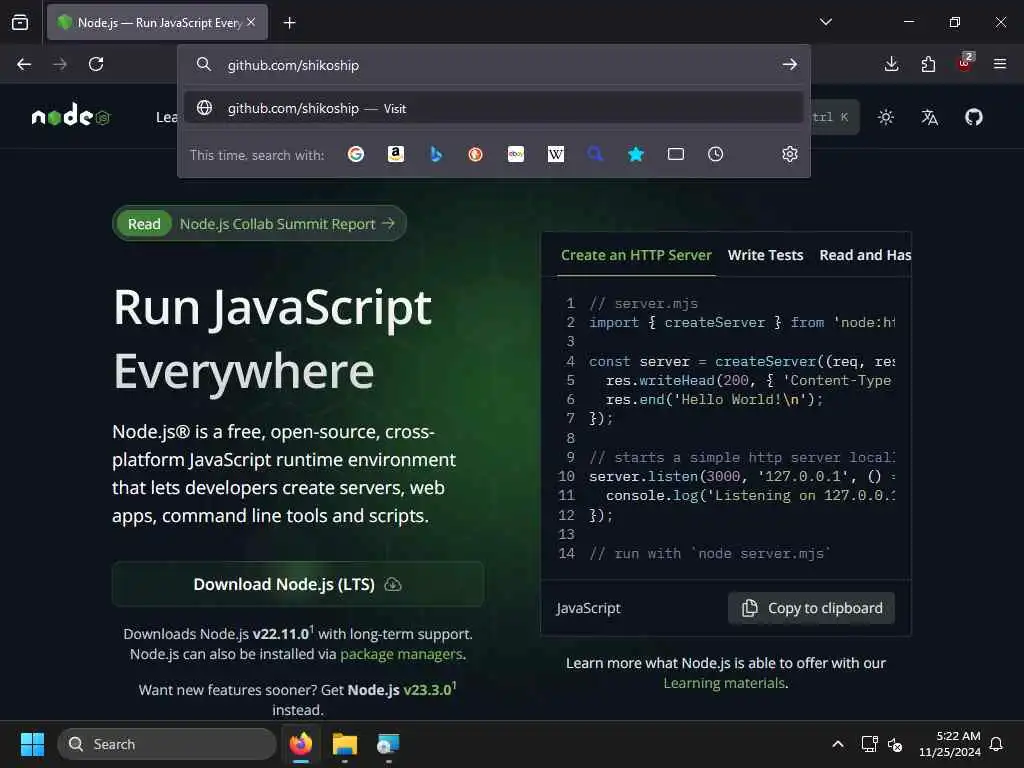Close the Node.js tab
The height and width of the screenshot is (768, 1024).
tap(251, 22)
